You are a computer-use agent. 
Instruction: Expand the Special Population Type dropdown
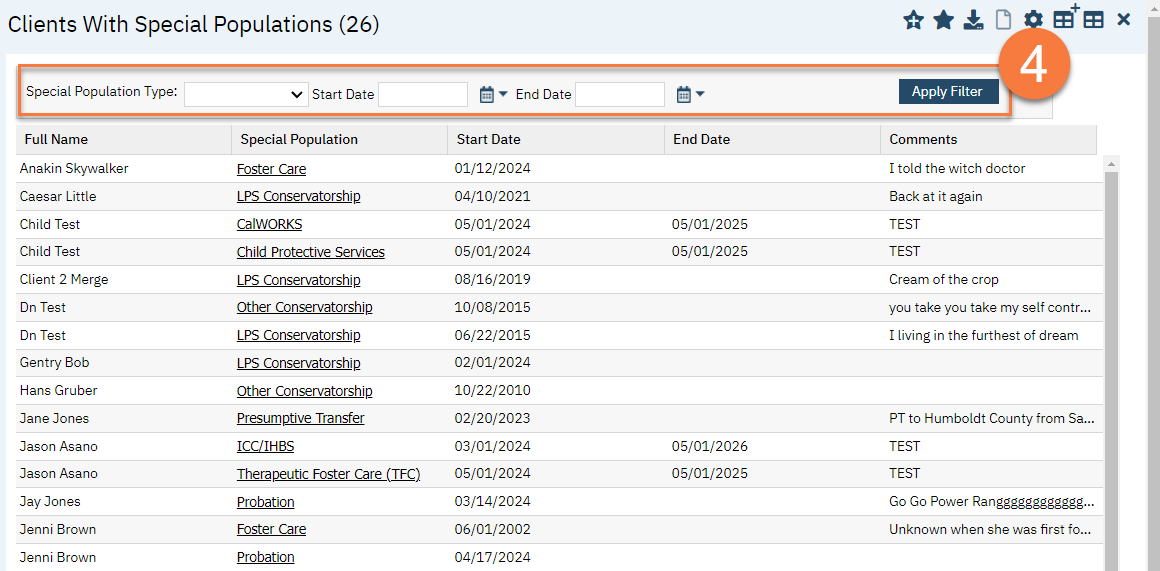tap(246, 94)
